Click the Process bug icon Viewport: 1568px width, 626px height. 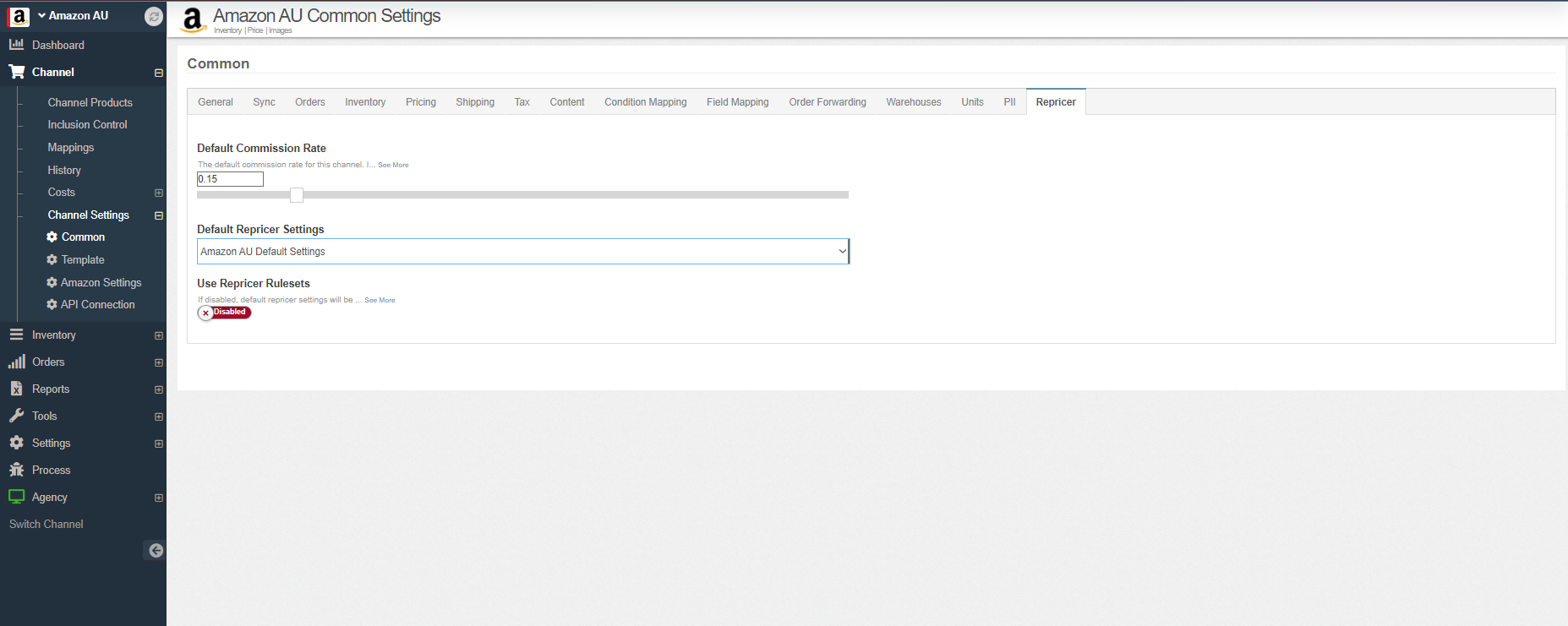(x=16, y=470)
